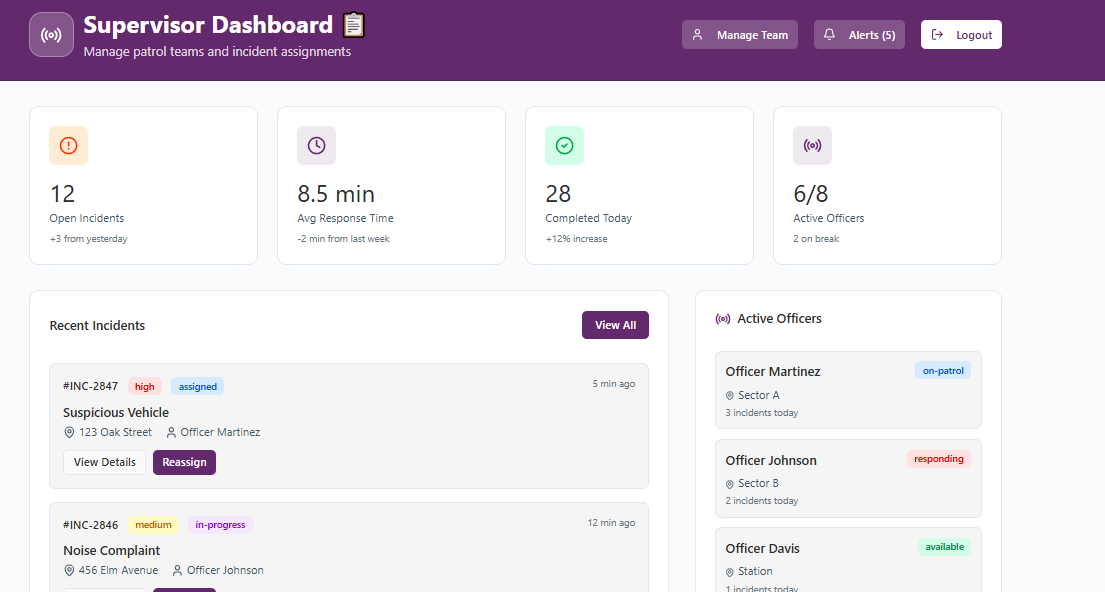Viewport: 1105px width, 592px height.
Task: Click the location pin beside Sector B
Action: (729, 483)
